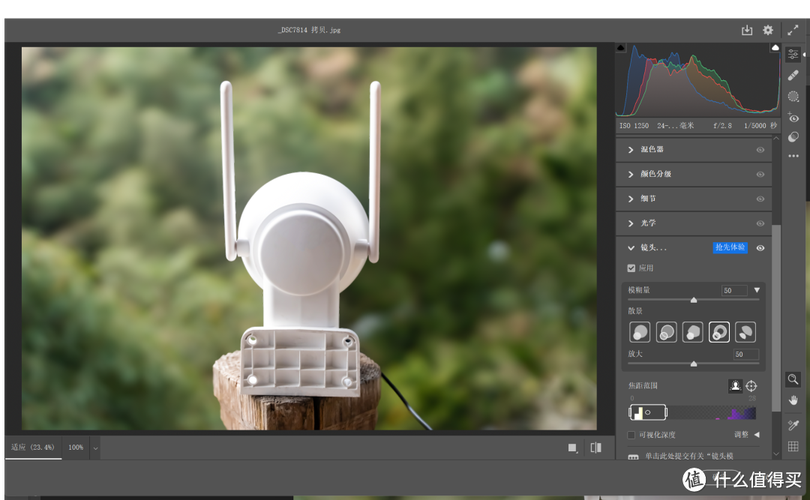Click the 放大 value input field
The height and width of the screenshot is (500, 810).
745,354
